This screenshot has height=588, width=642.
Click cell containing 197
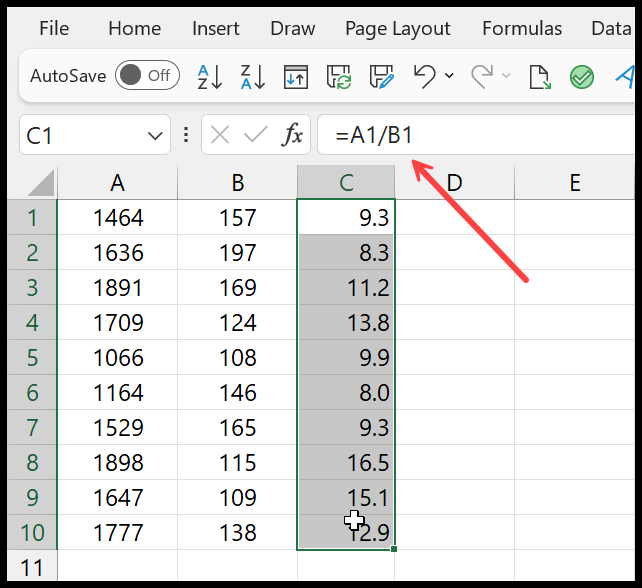click(x=237, y=252)
